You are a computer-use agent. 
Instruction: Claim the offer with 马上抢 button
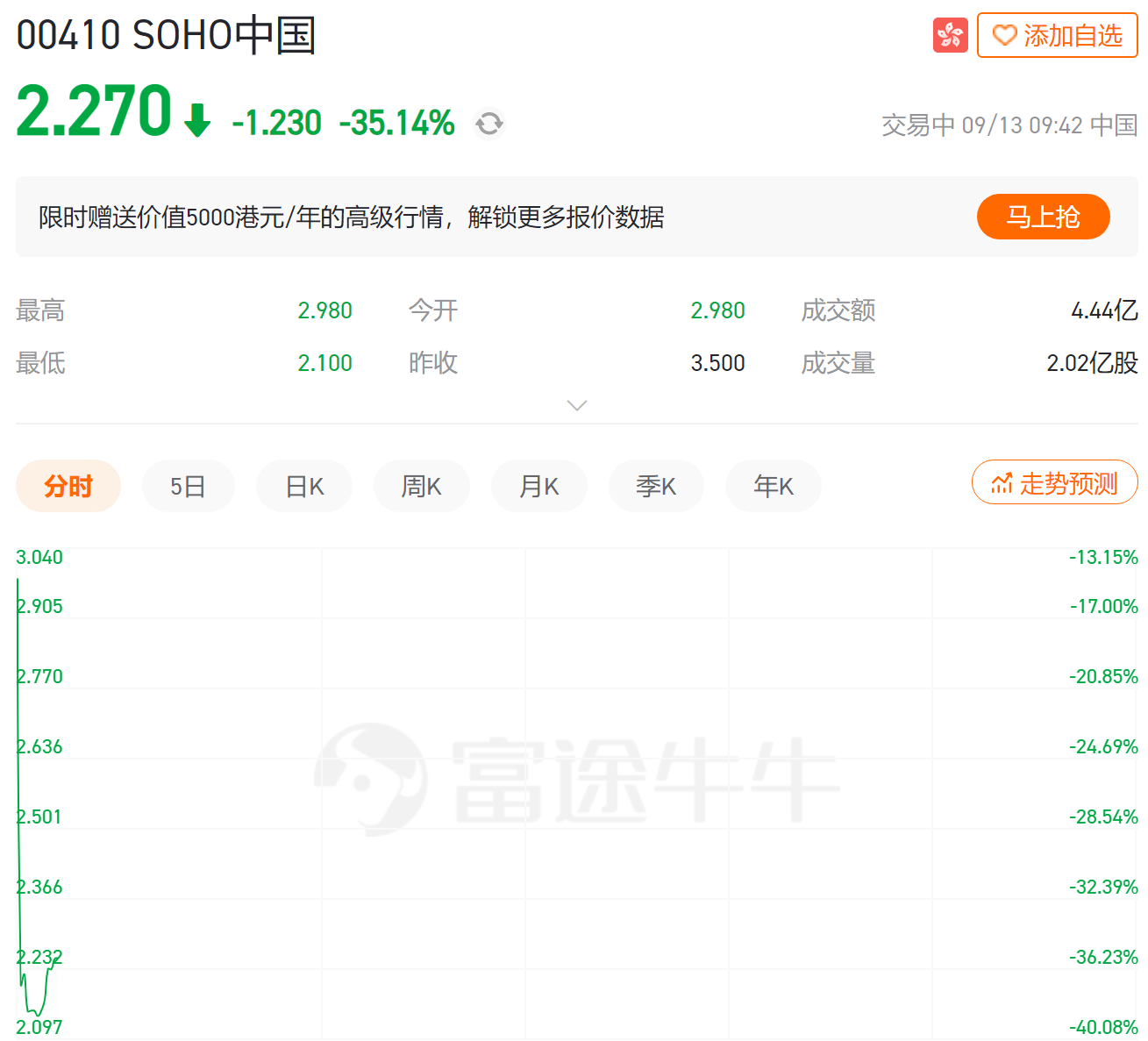pos(1044,217)
